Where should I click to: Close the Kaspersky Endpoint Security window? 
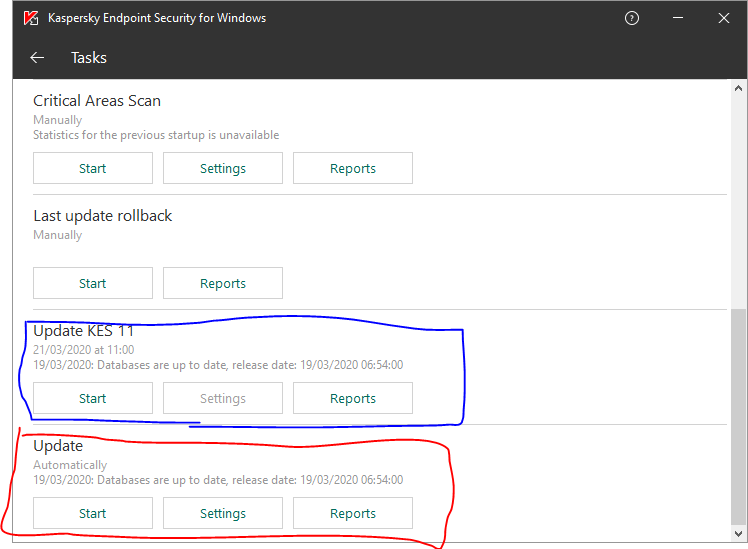pyautogui.click(x=723, y=18)
